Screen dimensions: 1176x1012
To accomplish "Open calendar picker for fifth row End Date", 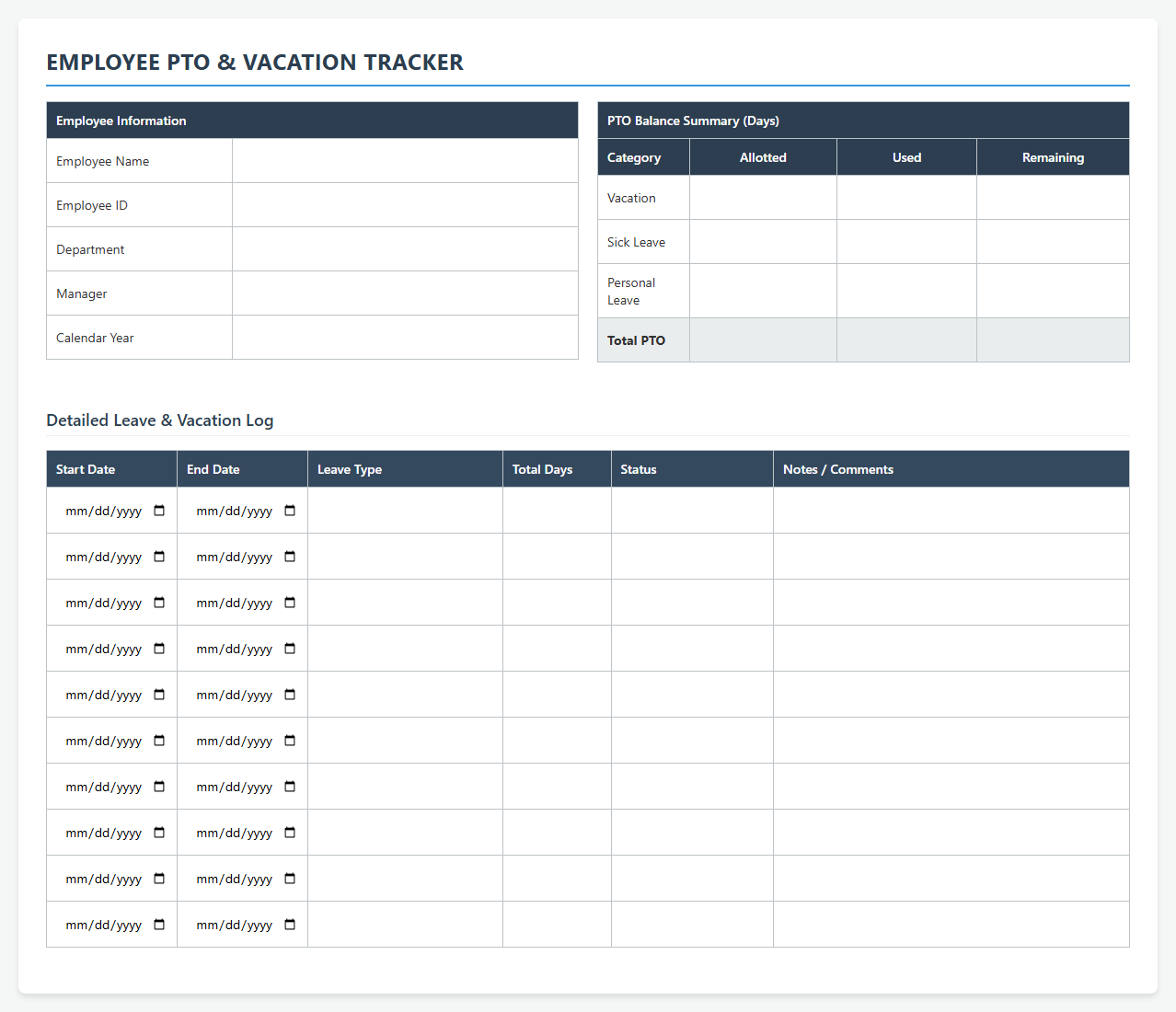I will pyautogui.click(x=290, y=695).
